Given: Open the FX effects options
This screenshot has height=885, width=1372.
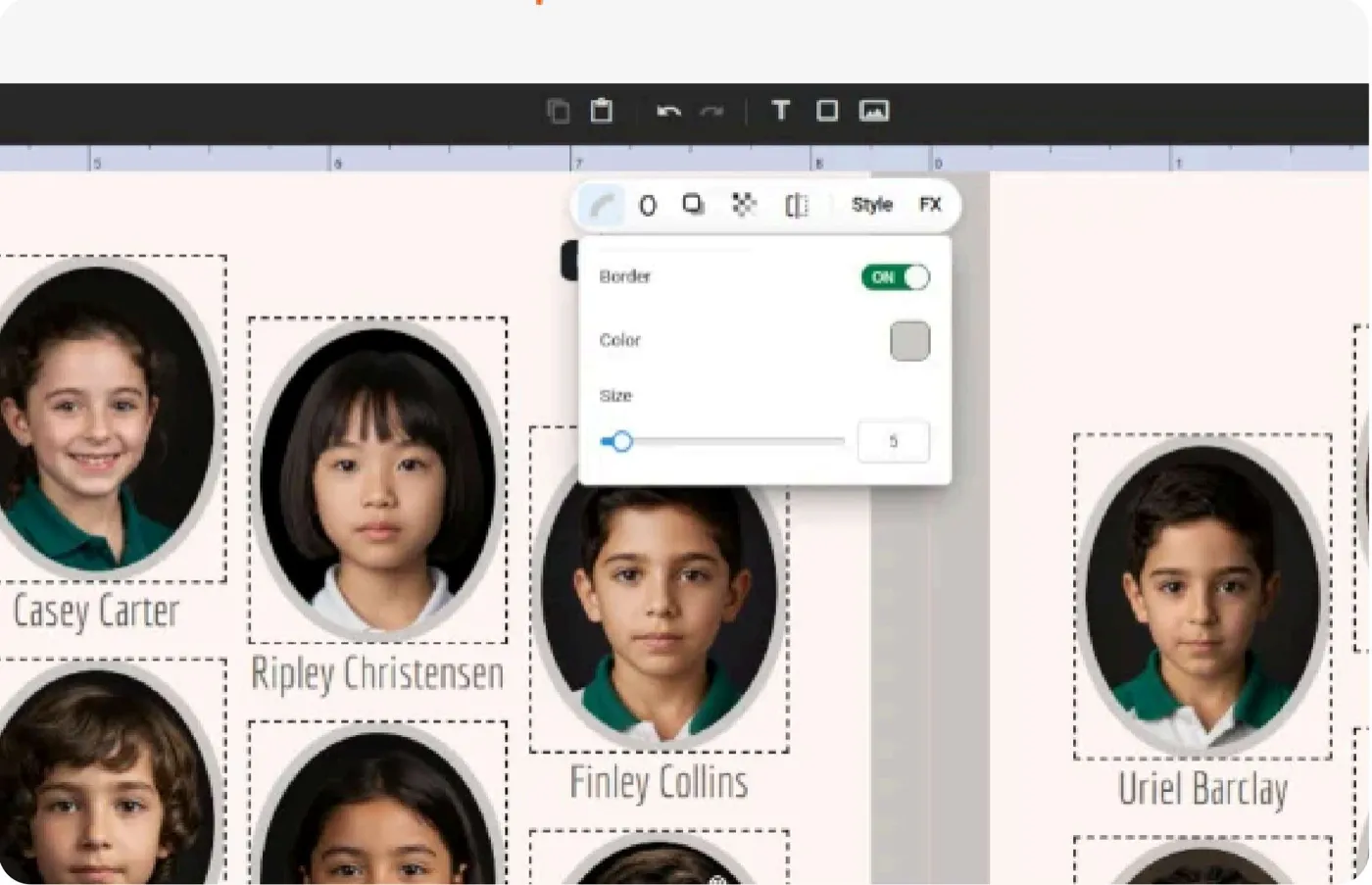Looking at the screenshot, I should (x=930, y=204).
